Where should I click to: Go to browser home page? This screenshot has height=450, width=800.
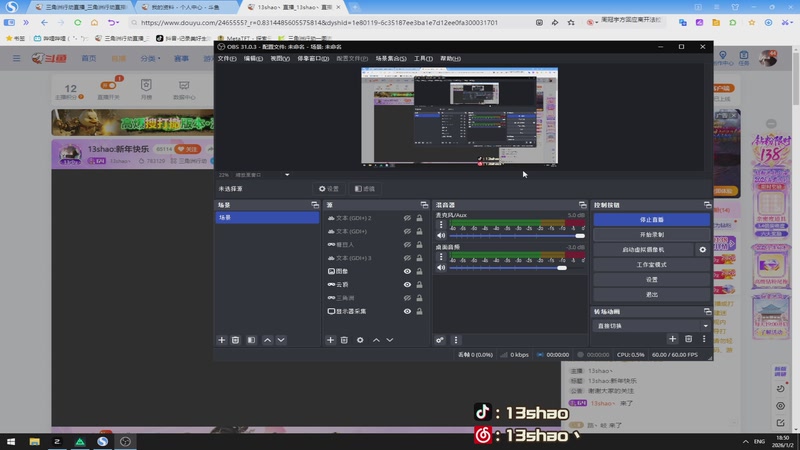[x=94, y=22]
